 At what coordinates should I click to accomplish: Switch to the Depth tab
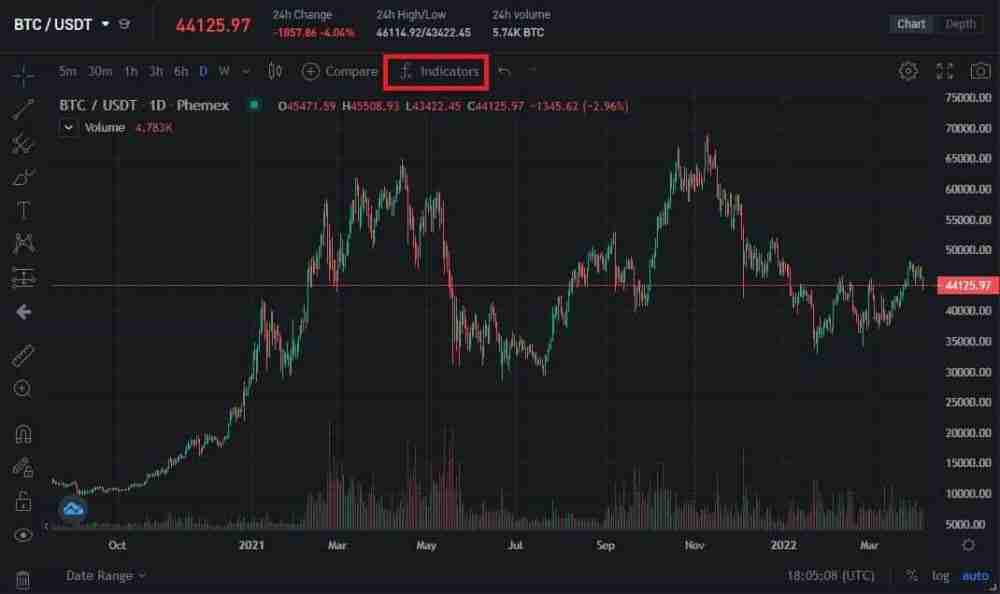click(960, 24)
